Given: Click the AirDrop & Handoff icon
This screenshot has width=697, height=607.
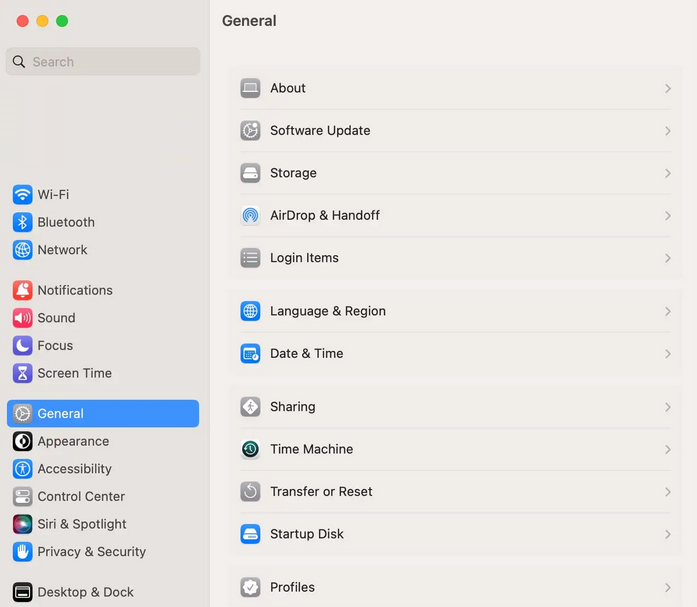Looking at the screenshot, I should [250, 216].
